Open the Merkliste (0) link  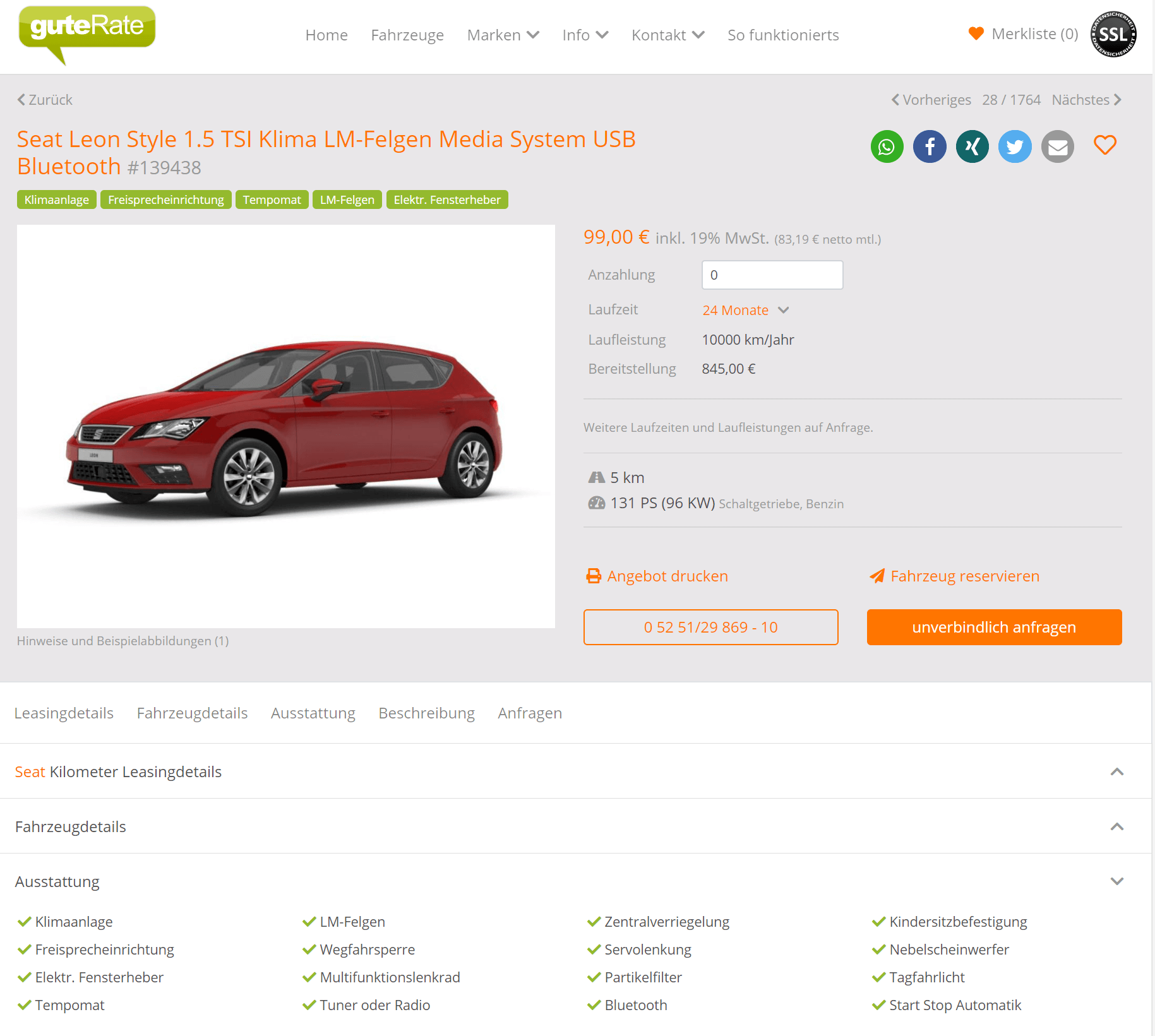[1035, 33]
